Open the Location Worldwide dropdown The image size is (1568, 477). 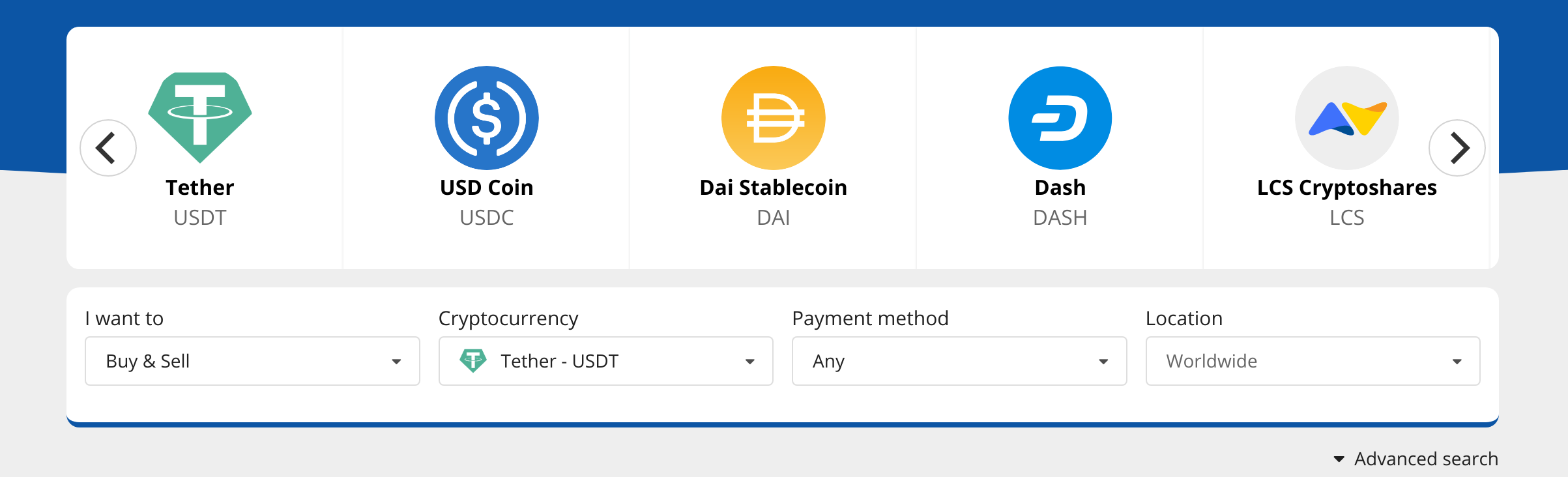[x=1313, y=361]
